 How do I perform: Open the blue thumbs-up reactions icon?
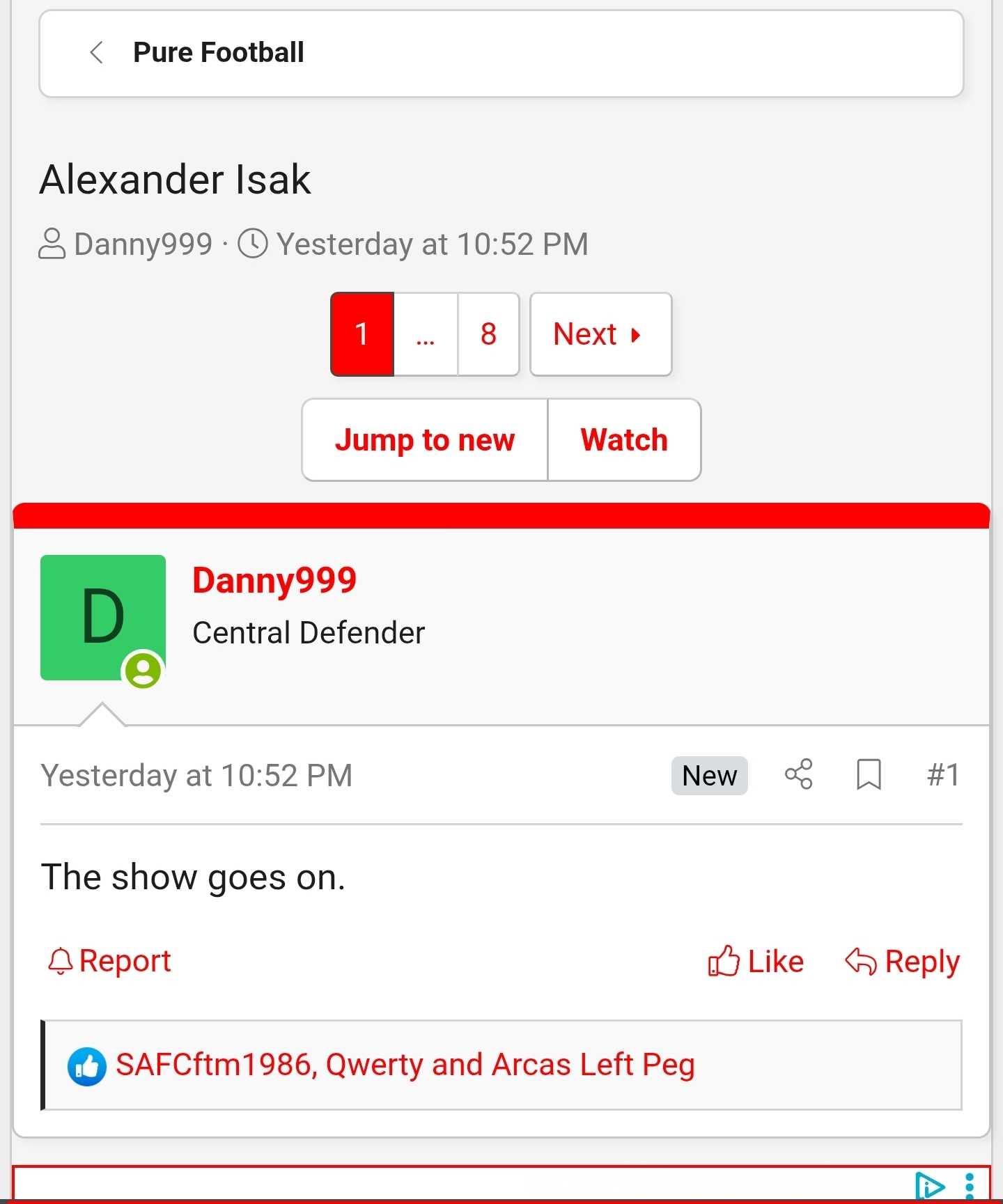(86, 1066)
